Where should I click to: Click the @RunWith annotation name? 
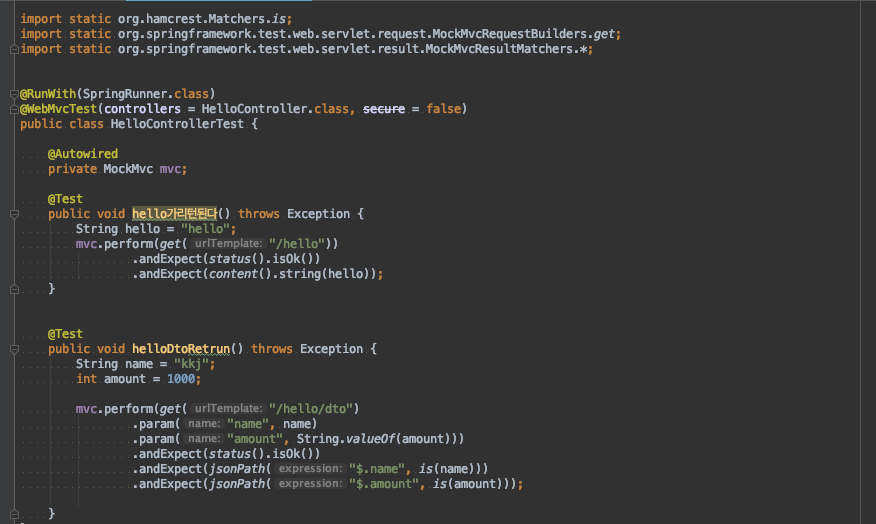pyautogui.click(x=48, y=94)
